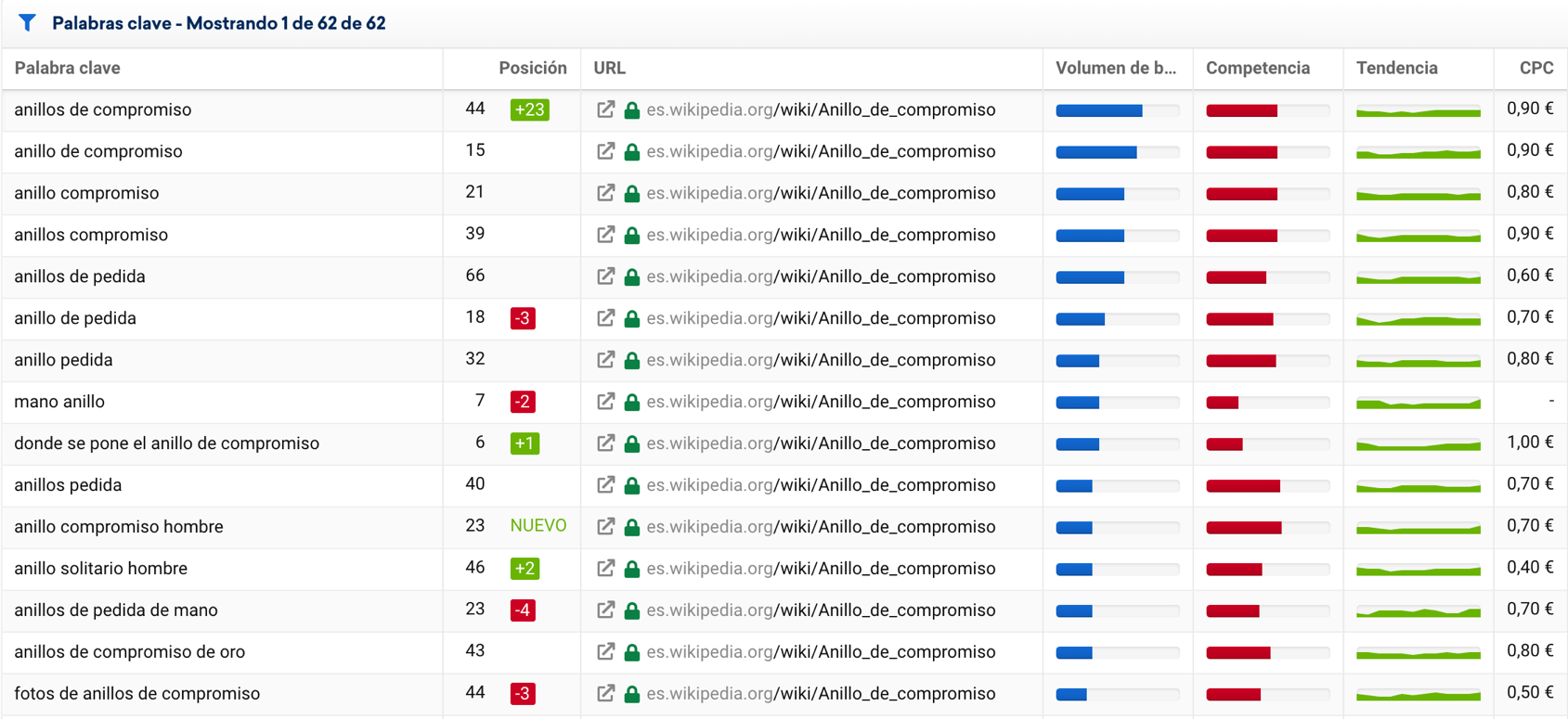This screenshot has height=719, width=1568.
Task: Click 'Palabras clave - Mostrando 1 de 62' title
Action: click(219, 23)
